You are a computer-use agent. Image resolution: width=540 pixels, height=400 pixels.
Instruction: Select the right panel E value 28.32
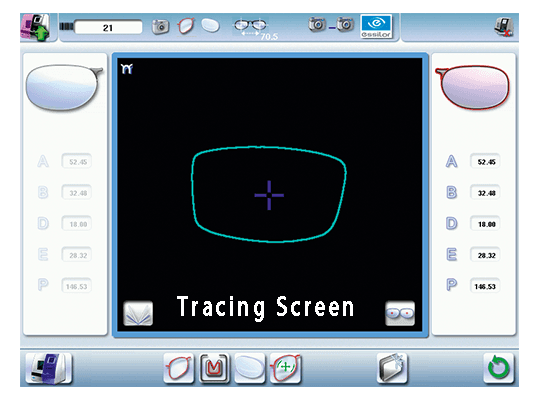(x=485, y=255)
